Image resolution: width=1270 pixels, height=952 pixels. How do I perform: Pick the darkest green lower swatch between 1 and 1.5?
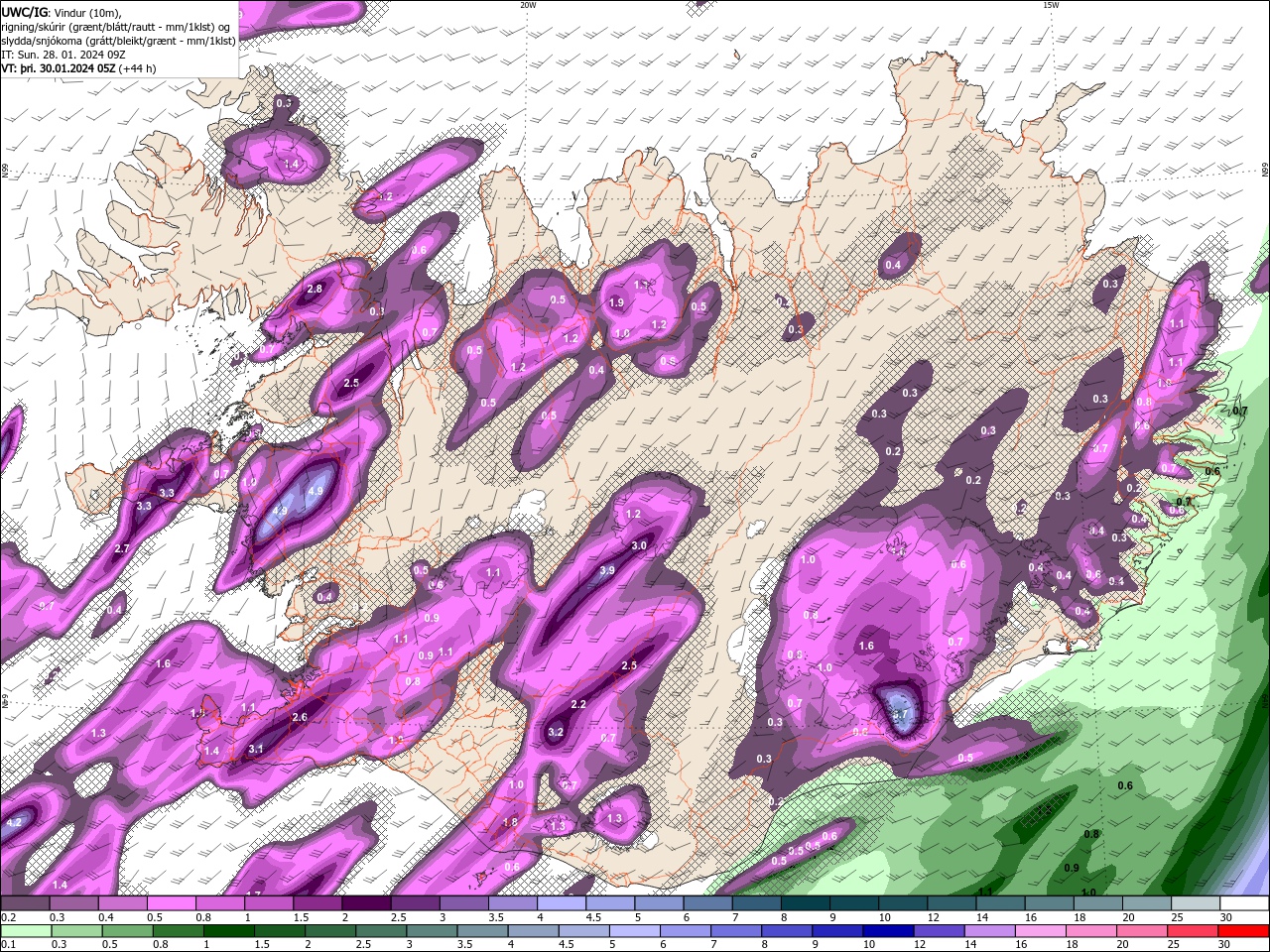[x=231, y=931]
